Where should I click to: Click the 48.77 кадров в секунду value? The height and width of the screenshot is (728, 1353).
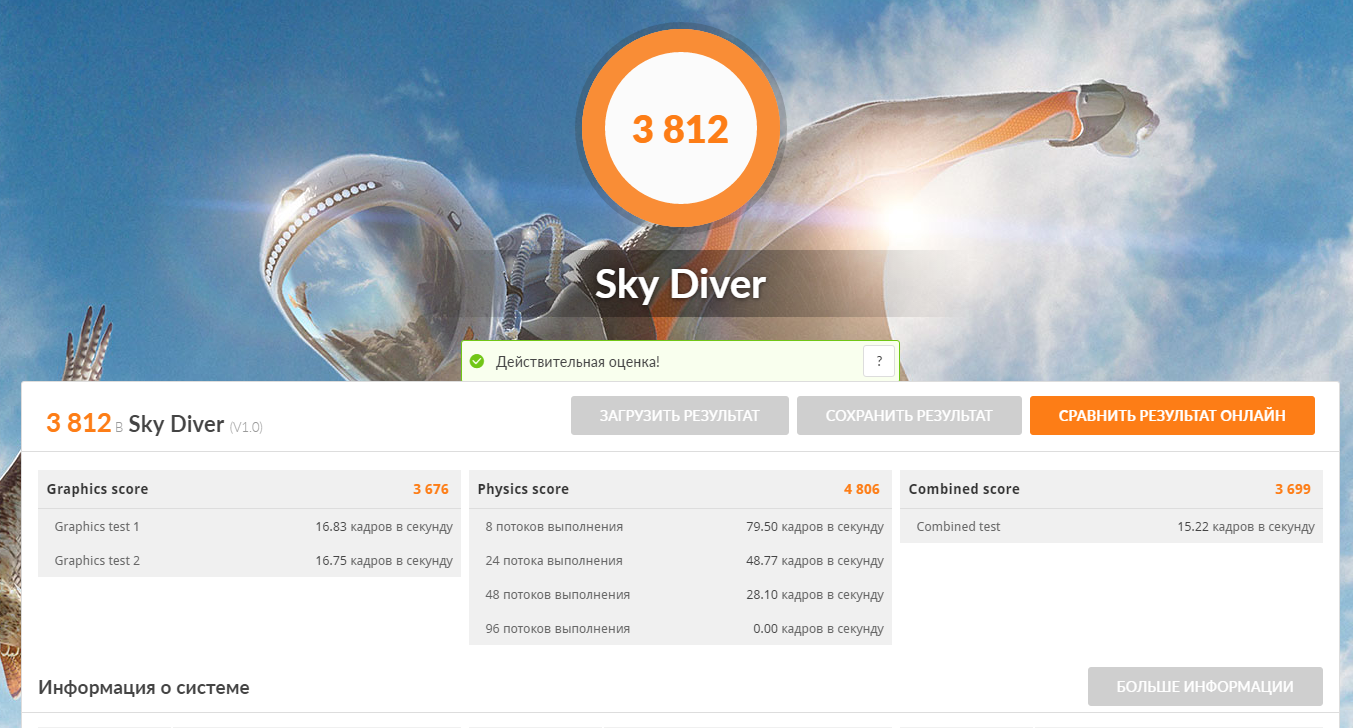pos(815,560)
